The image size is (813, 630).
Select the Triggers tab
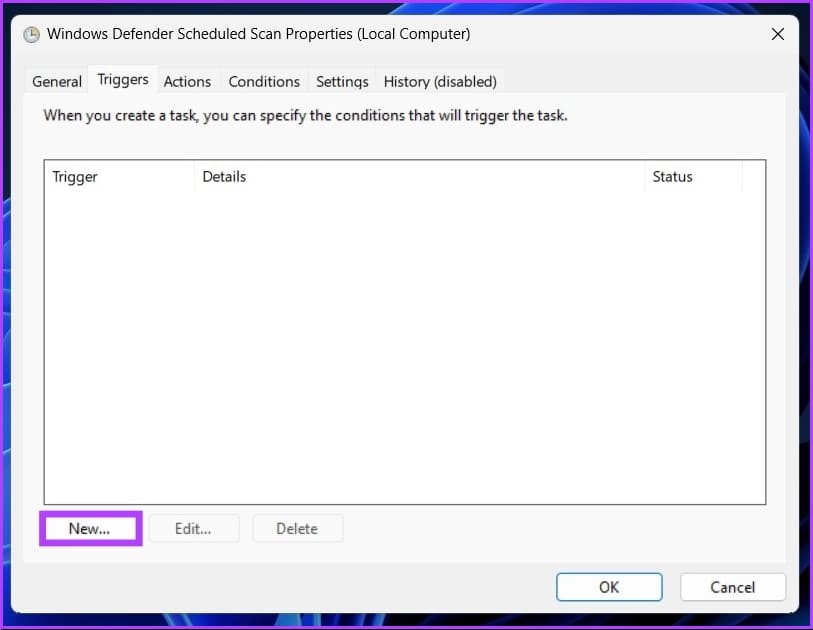click(x=123, y=80)
